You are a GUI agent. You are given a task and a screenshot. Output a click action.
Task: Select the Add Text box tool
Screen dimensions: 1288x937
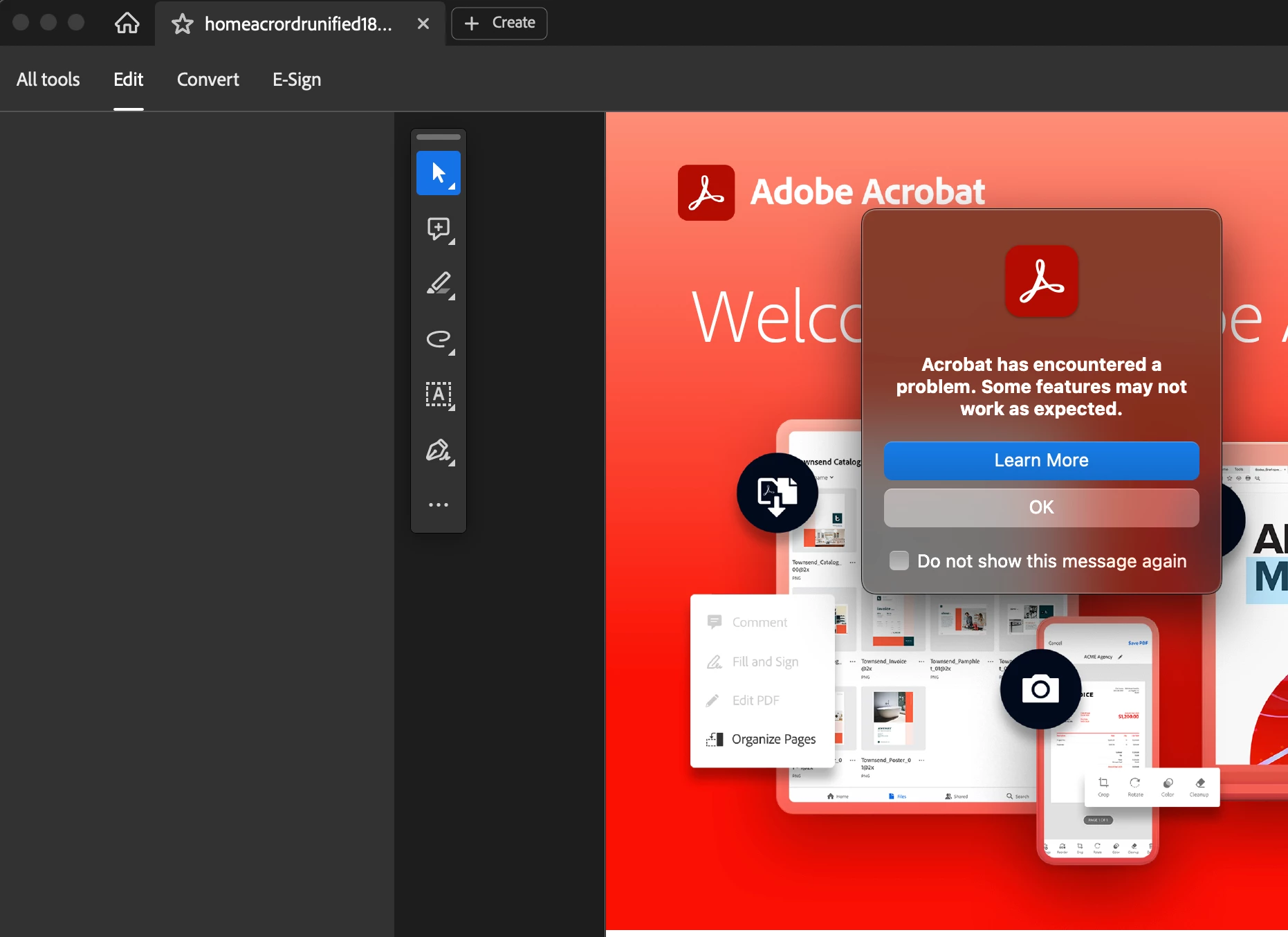coord(439,394)
